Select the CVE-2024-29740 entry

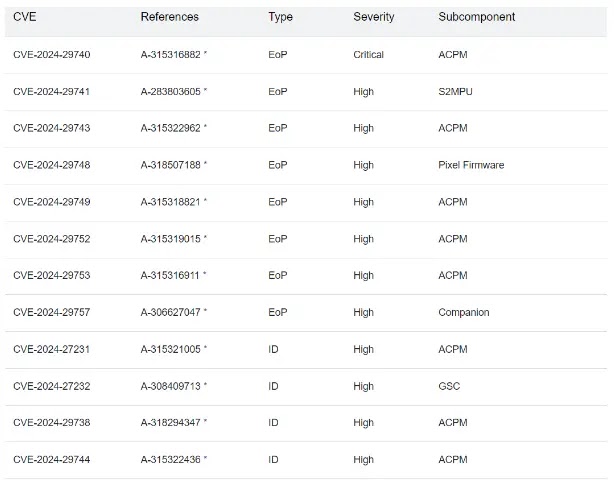pyautogui.click(x=52, y=54)
